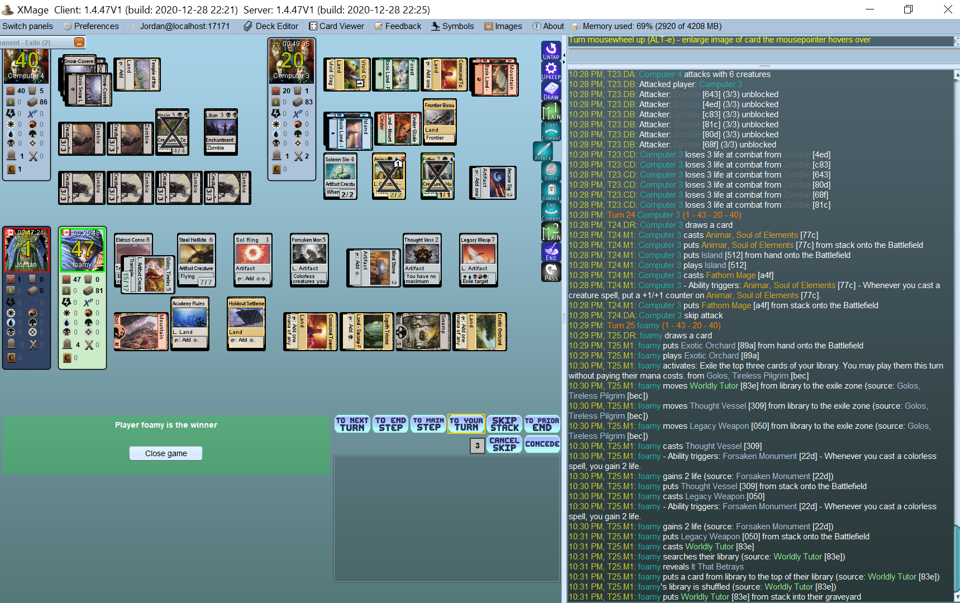Toggle the To Your Turn skip button
Image resolution: width=960 pixels, height=603 pixels.
[466, 424]
